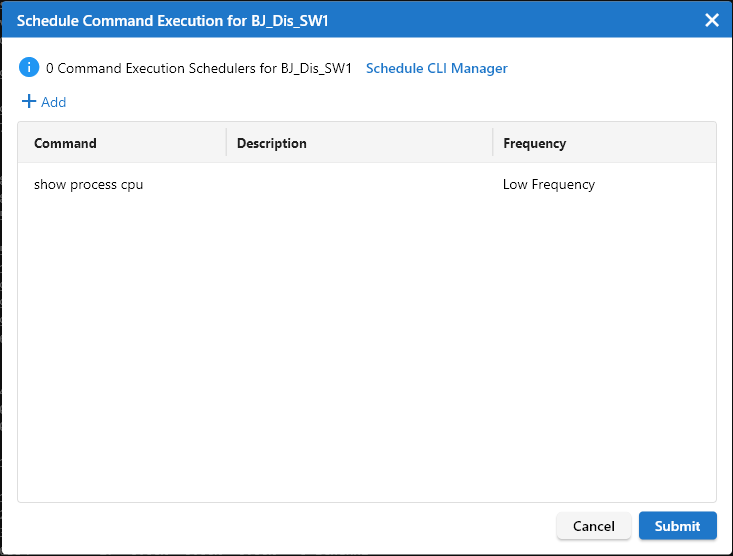
Task: Sort by the Command column header
Action: (65, 143)
